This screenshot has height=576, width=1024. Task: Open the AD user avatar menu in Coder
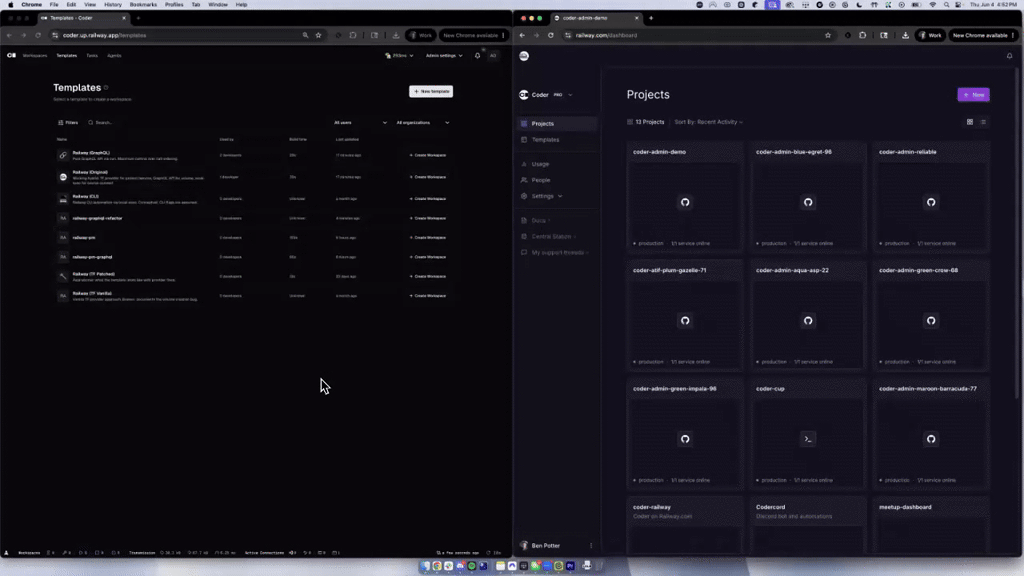[493, 56]
